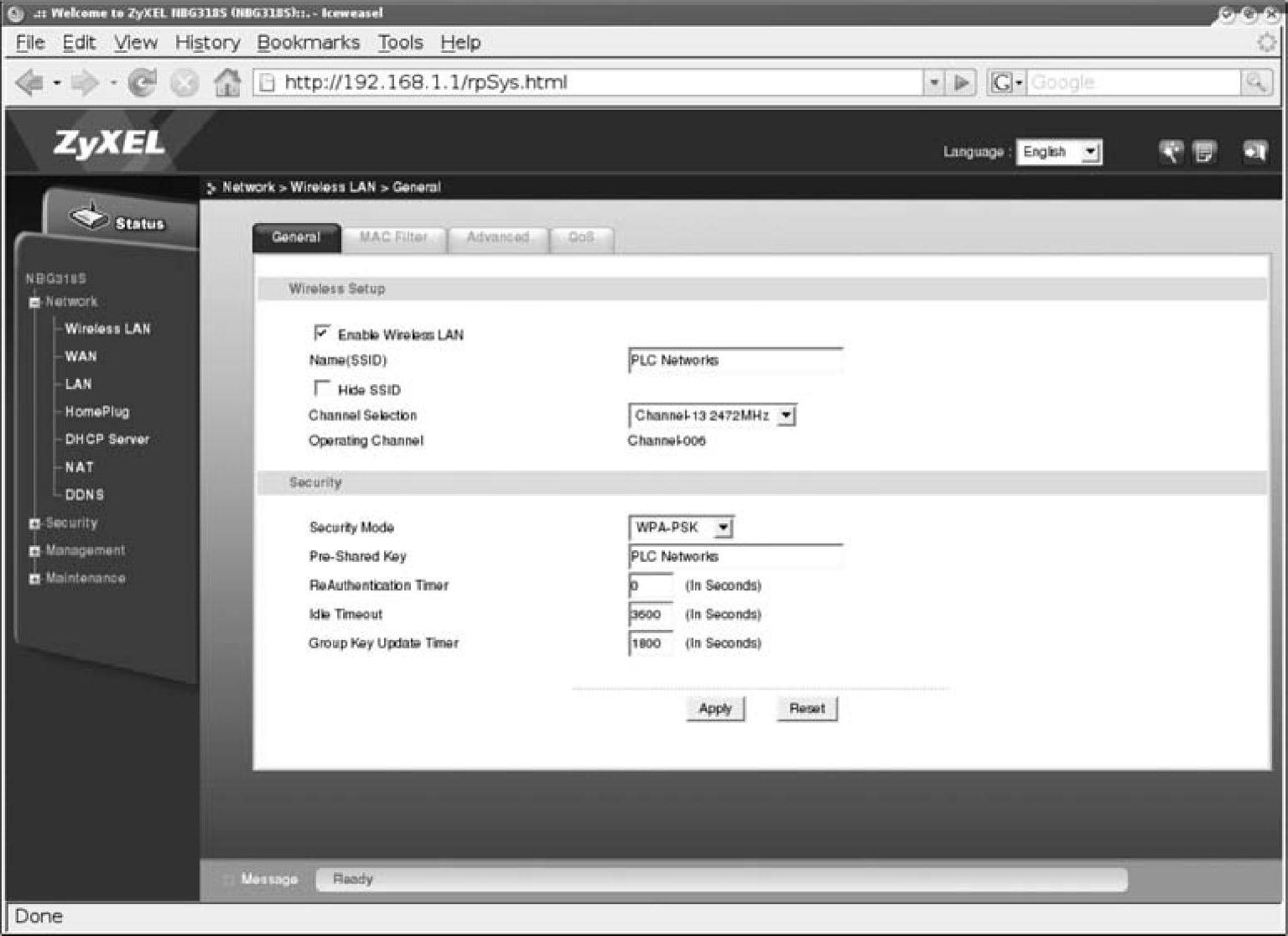Screen dimensions: 1288x936
Task: Click the search magnifier icon
Action: (x=1255, y=82)
